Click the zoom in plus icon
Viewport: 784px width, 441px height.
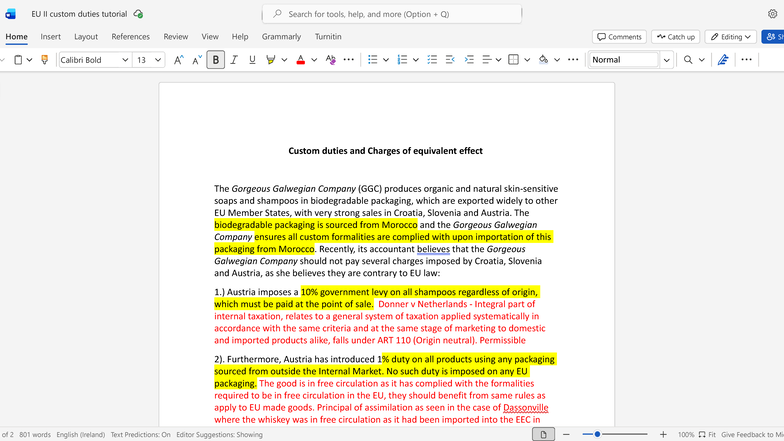663,435
